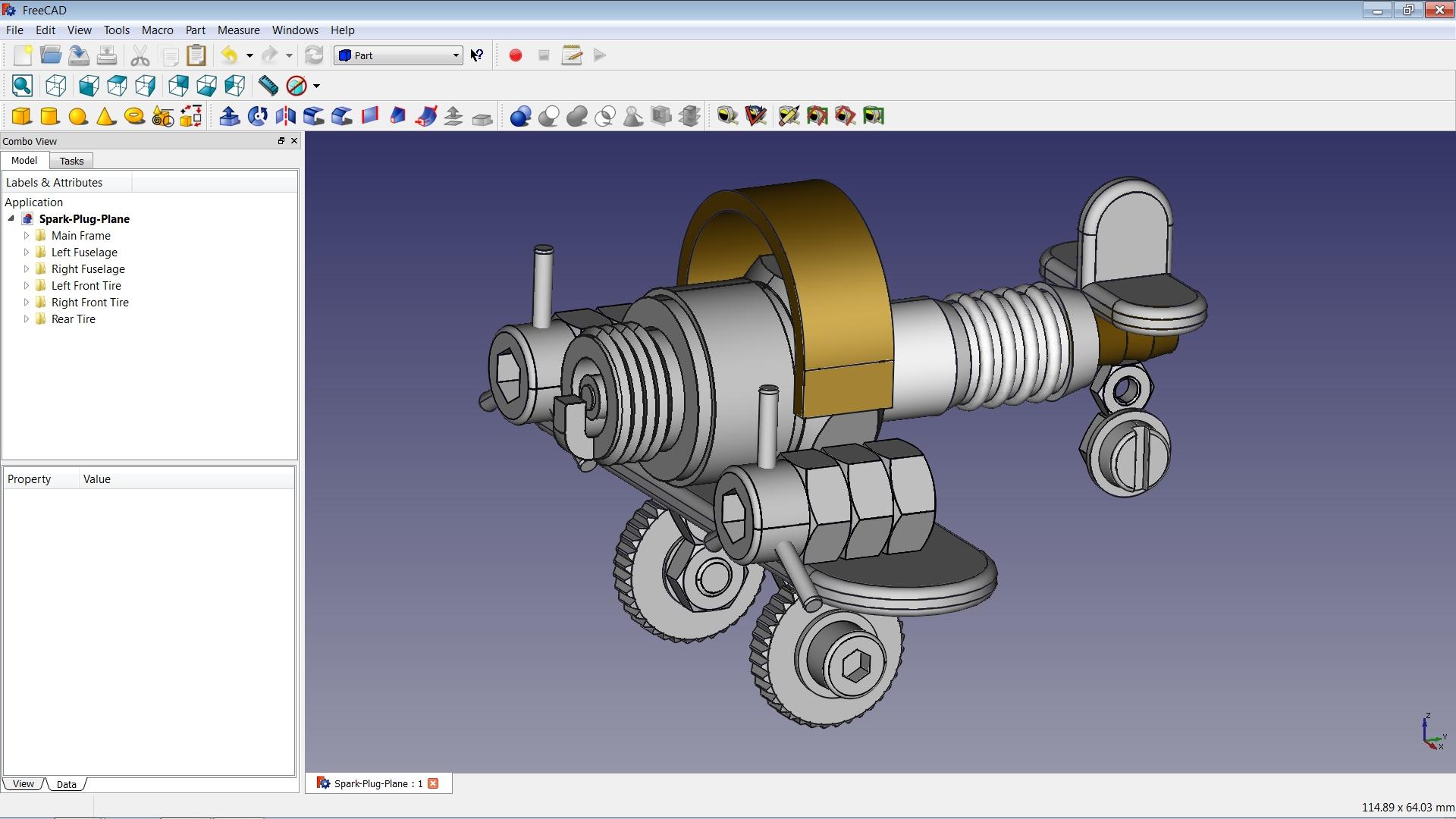Image resolution: width=1456 pixels, height=819 pixels.
Task: Select the Sphere primitive tool
Action: pos(78,116)
